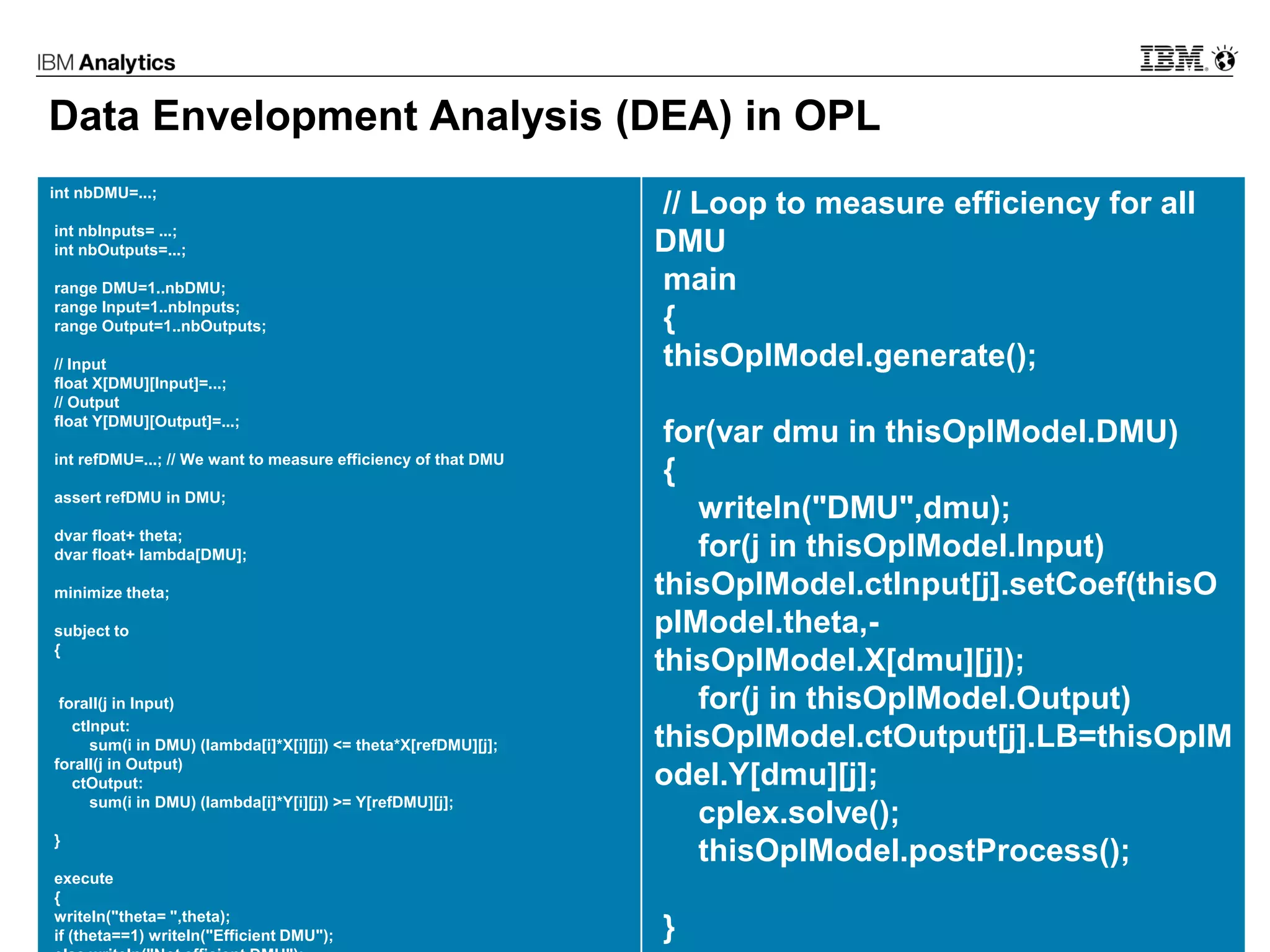The image size is (1270, 952).
Task: Click the line 'forall(j in Input)'
Action: pyautogui.click(x=117, y=703)
